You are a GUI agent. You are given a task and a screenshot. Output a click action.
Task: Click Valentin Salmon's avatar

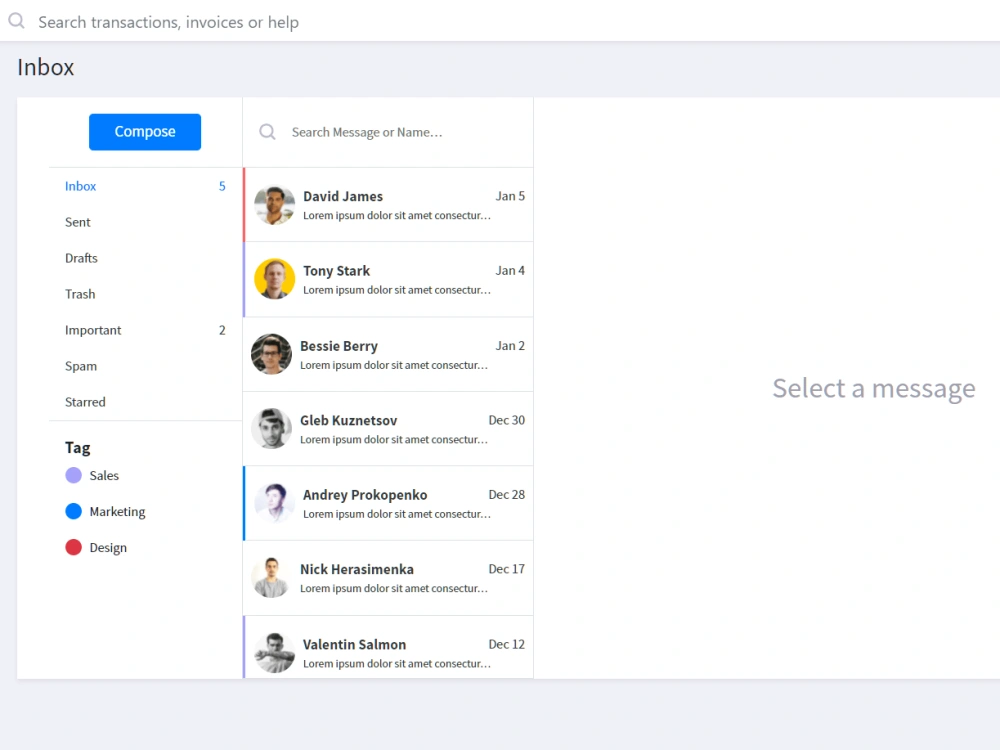click(274, 652)
